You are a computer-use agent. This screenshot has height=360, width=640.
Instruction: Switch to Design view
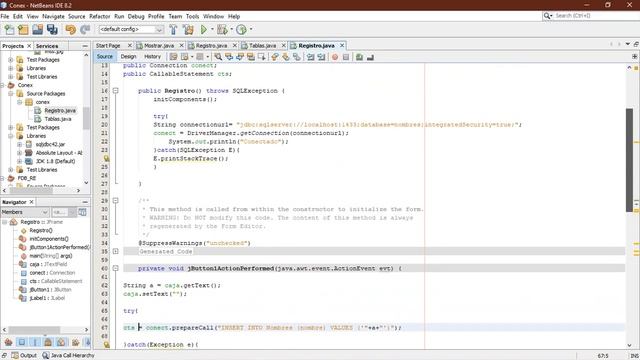(x=128, y=57)
